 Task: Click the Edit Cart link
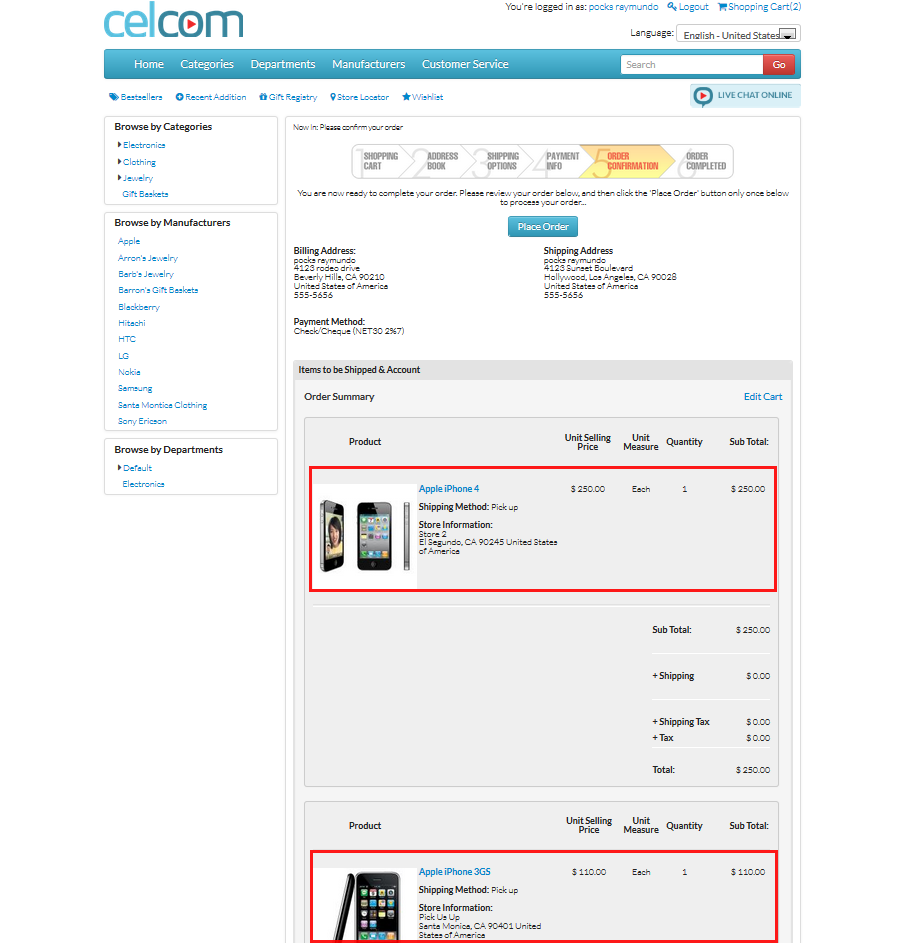763,397
